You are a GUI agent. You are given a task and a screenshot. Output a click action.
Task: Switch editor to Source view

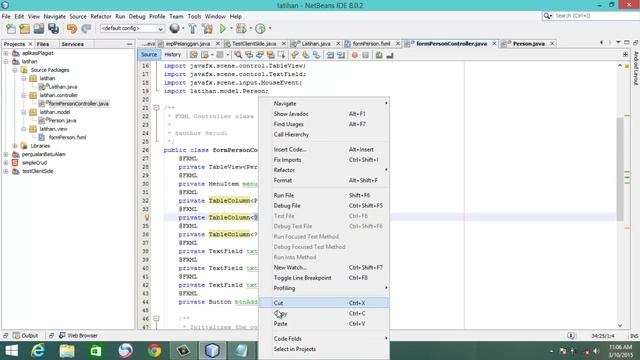pos(149,55)
